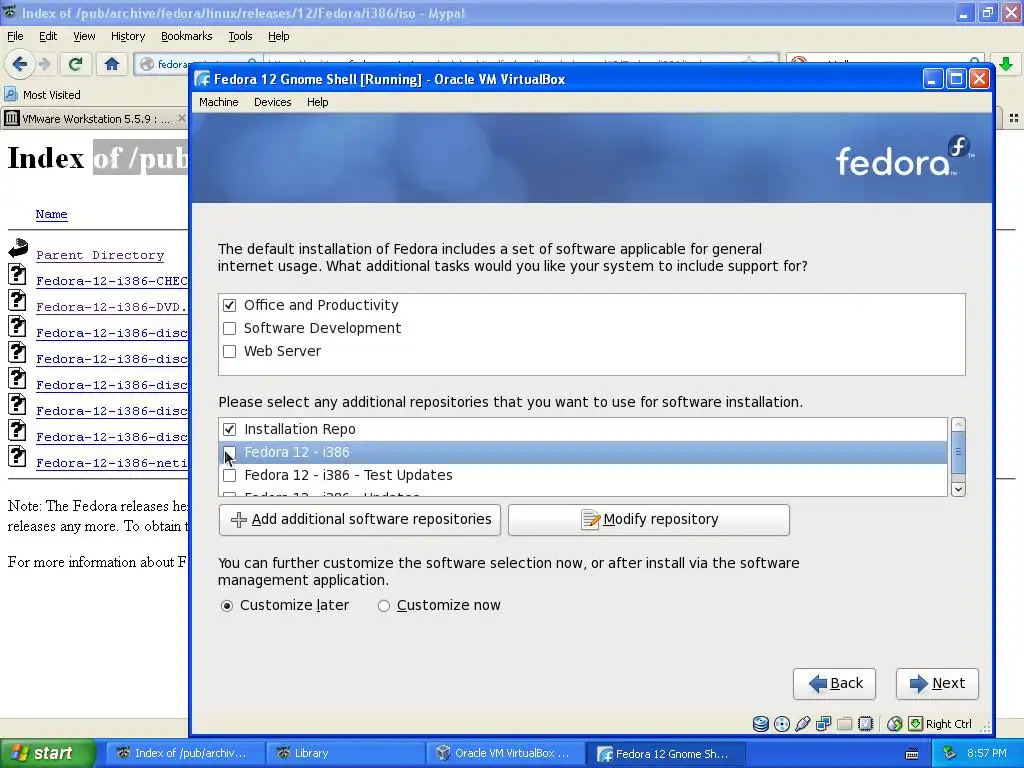Open VirtualBox Machine menu
The height and width of the screenshot is (768, 1024).
pyautogui.click(x=219, y=102)
